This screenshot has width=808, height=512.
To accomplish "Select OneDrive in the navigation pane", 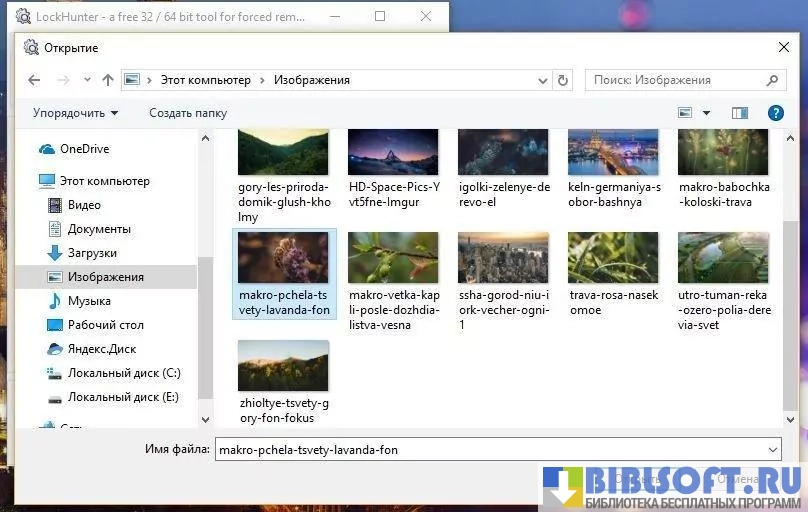I will pos(84,149).
